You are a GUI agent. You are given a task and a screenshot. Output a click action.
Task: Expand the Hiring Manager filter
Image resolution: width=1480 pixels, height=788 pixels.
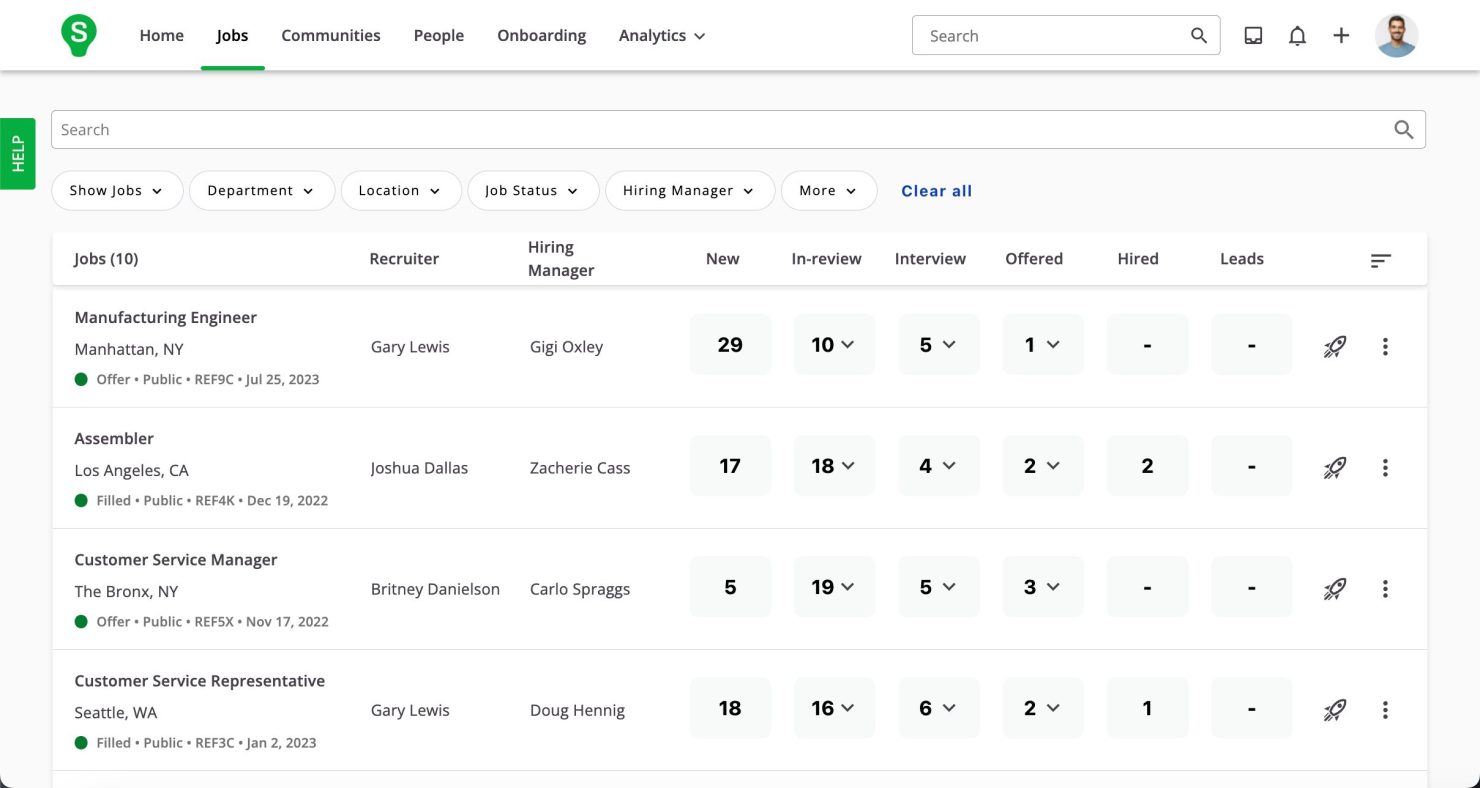pyautogui.click(x=690, y=191)
